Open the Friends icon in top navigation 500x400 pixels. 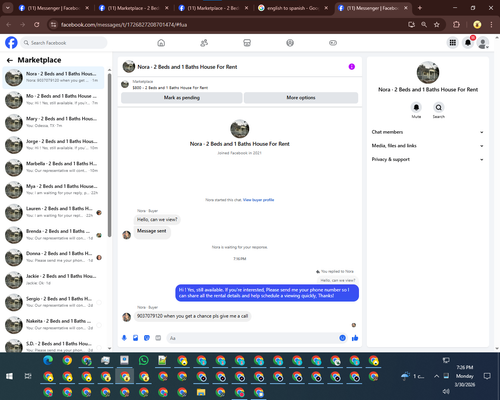click(x=204, y=43)
